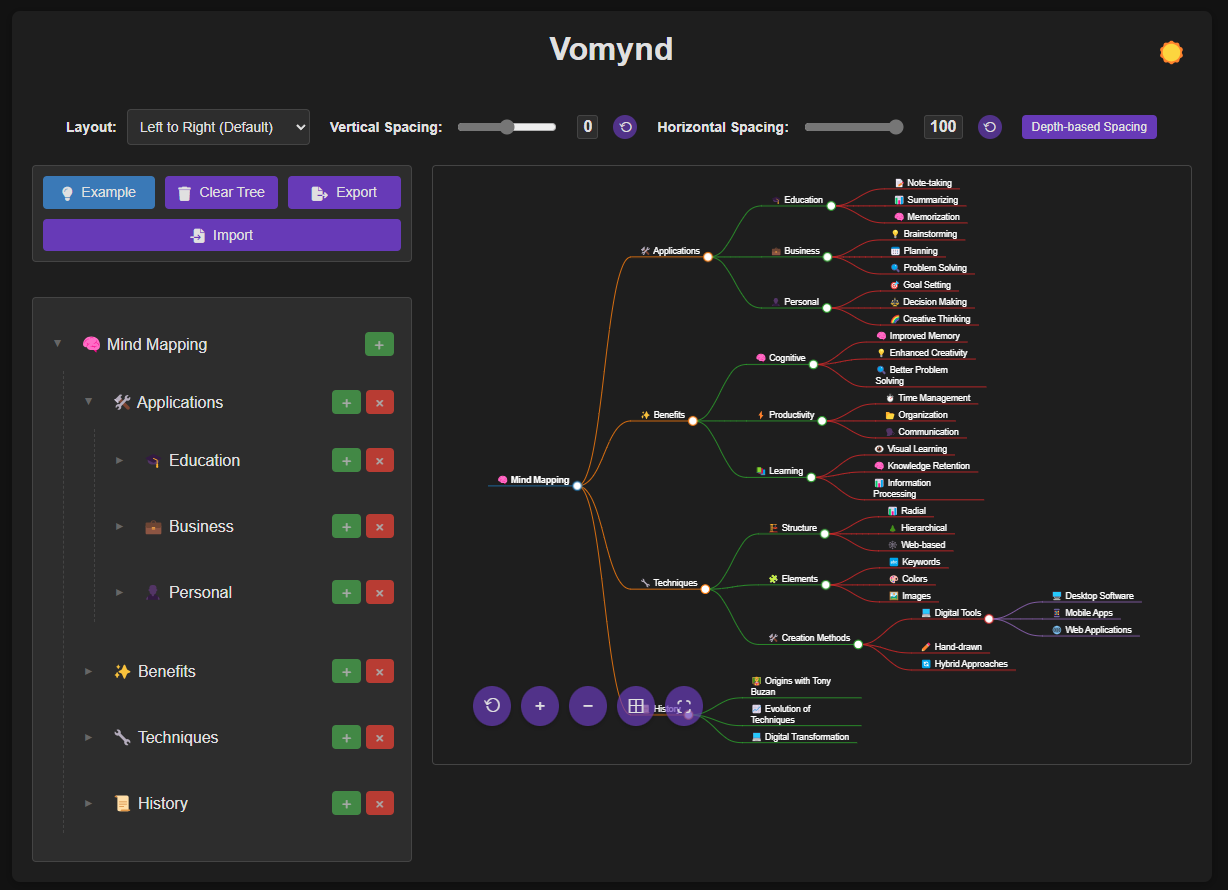Add a child to Techniques

[346, 737]
